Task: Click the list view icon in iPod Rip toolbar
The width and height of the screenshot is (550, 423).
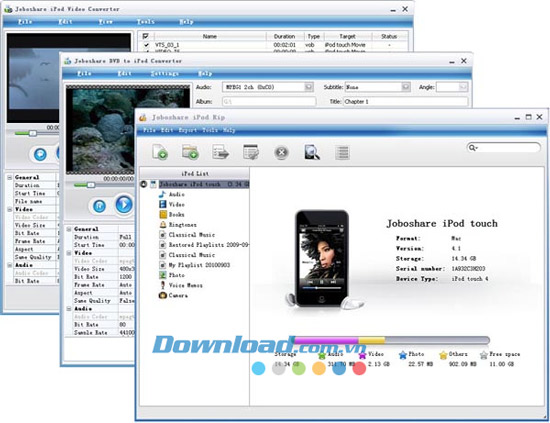Action: (x=342, y=153)
